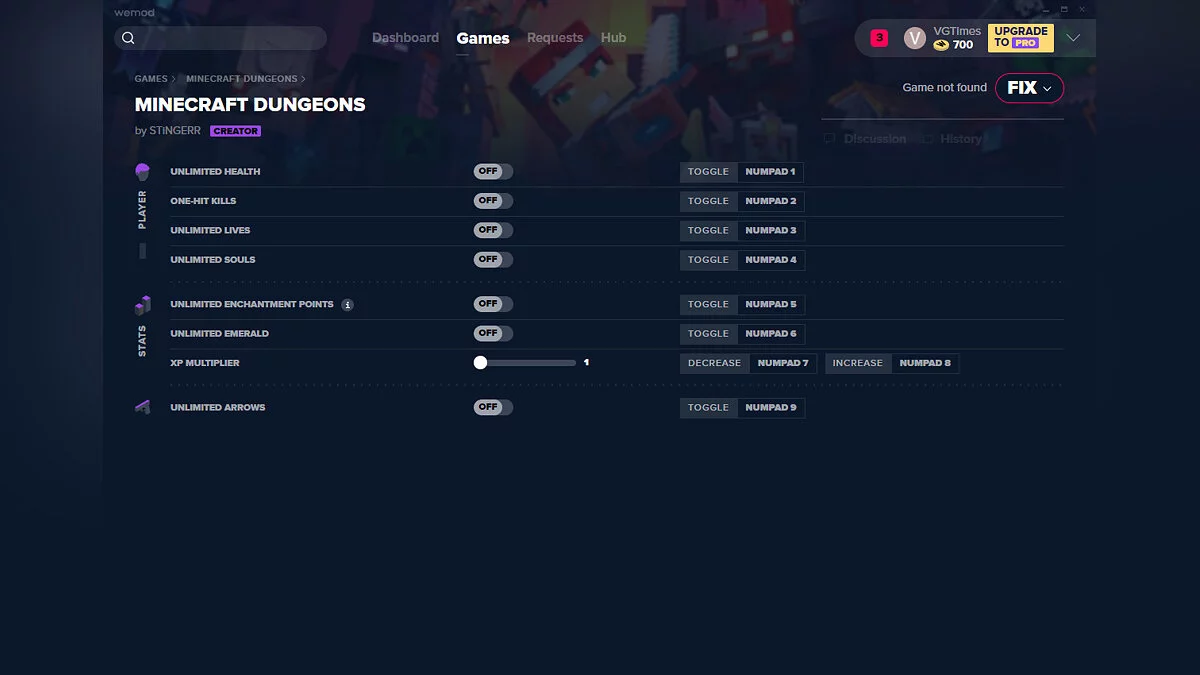Click Decrease hotkey button for XP Multiplier
This screenshot has height=675, width=1200.
[x=714, y=363]
